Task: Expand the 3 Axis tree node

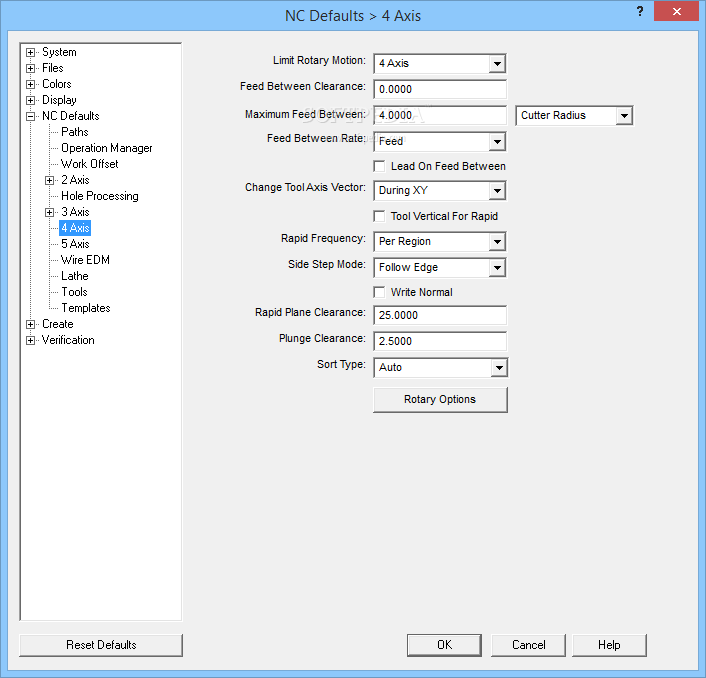Action: (50, 212)
